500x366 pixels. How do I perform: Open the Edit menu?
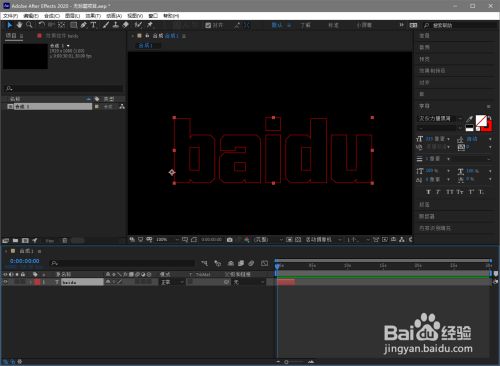(x=31, y=16)
